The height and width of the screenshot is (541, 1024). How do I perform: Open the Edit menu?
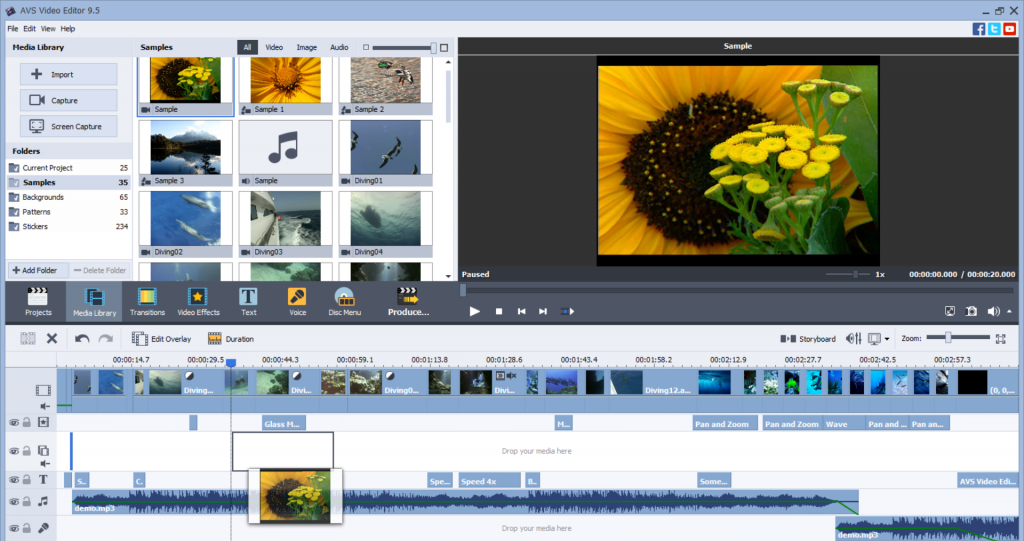(29, 29)
